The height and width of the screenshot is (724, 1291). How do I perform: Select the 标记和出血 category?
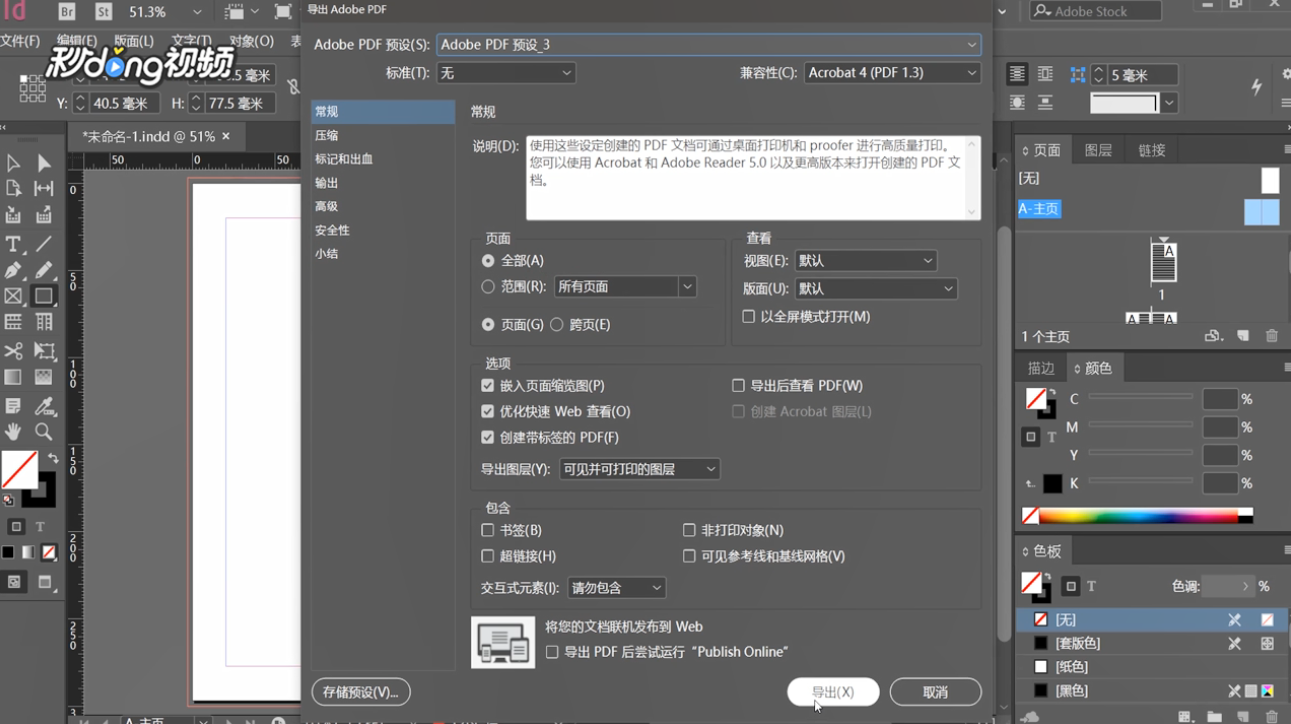click(x=383, y=159)
